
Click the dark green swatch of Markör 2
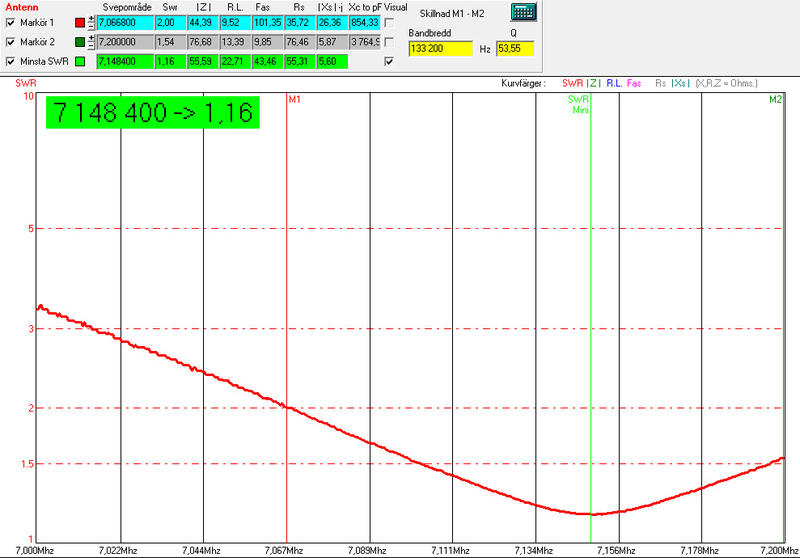click(x=80, y=42)
